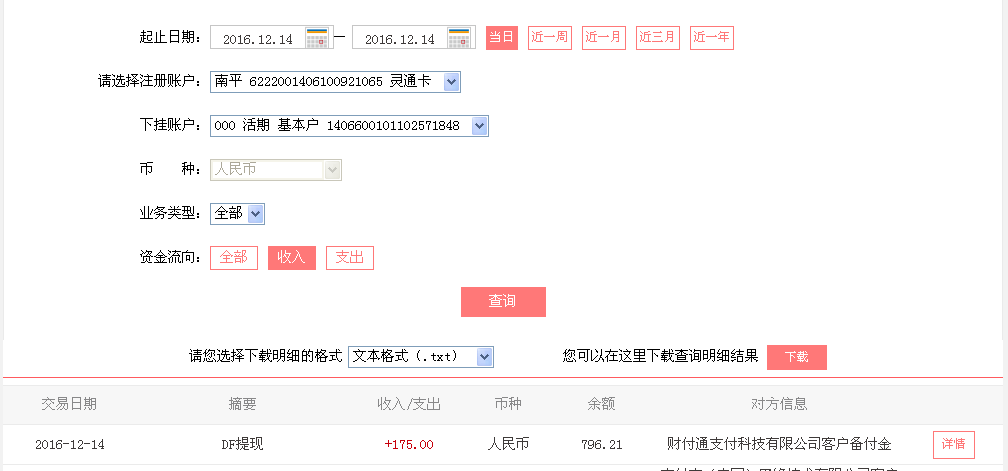Open the end date calendar picker icon
The width and height of the screenshot is (1008, 471).
click(x=459, y=38)
